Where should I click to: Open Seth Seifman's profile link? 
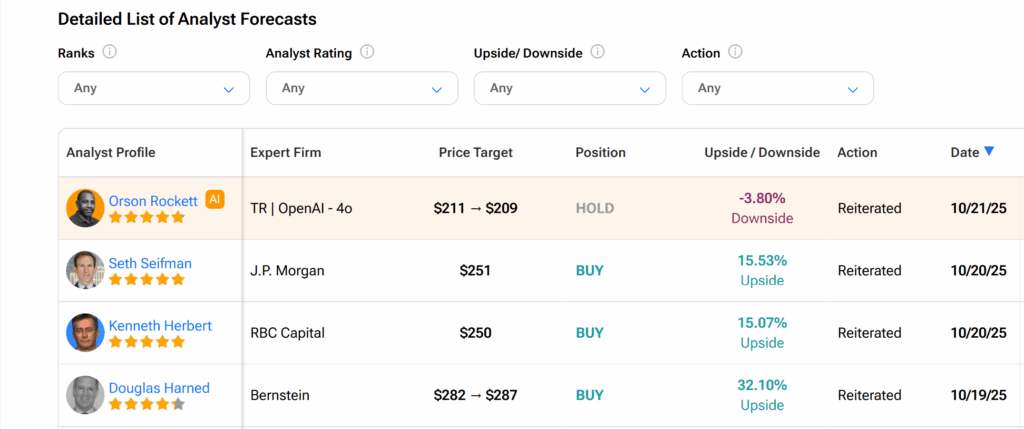(150, 263)
